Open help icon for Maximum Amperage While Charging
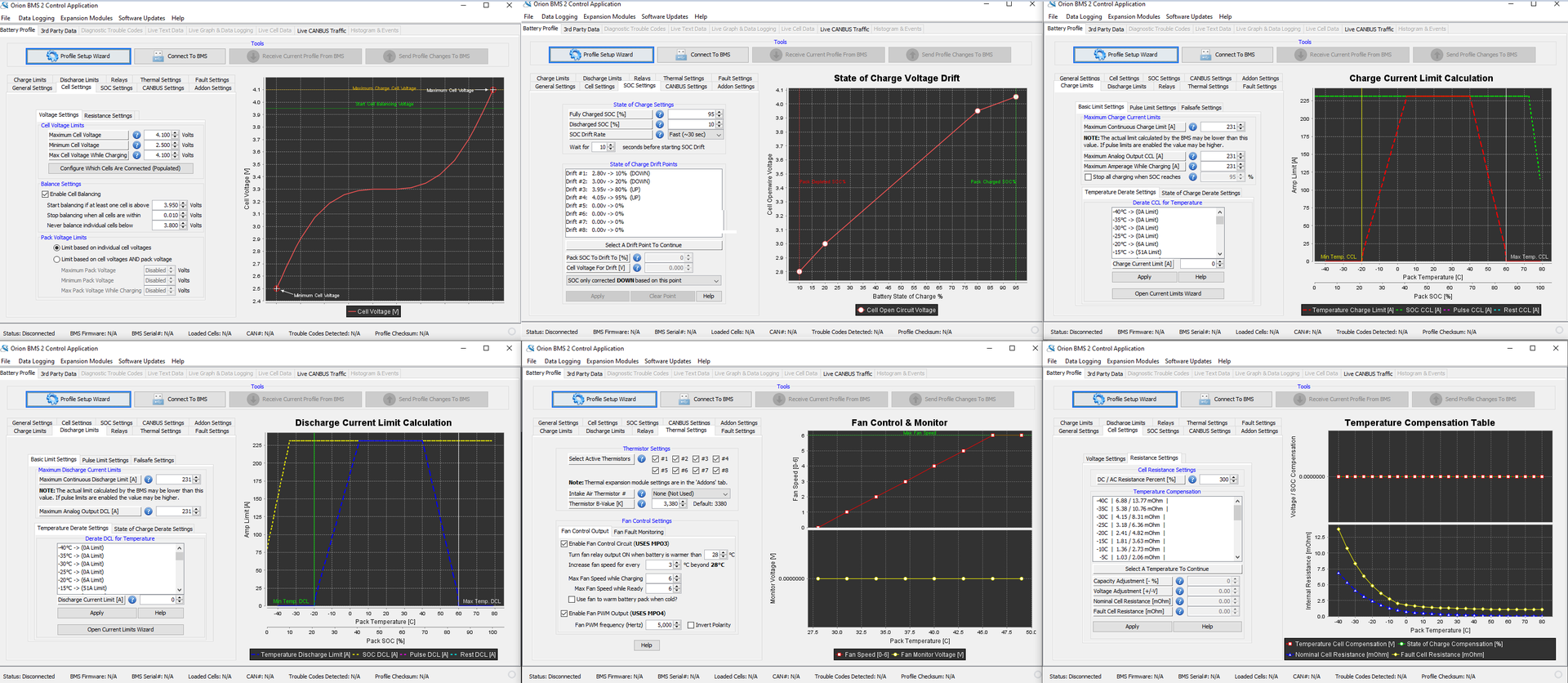Viewport: 1568px width, 683px height. 1193,166
